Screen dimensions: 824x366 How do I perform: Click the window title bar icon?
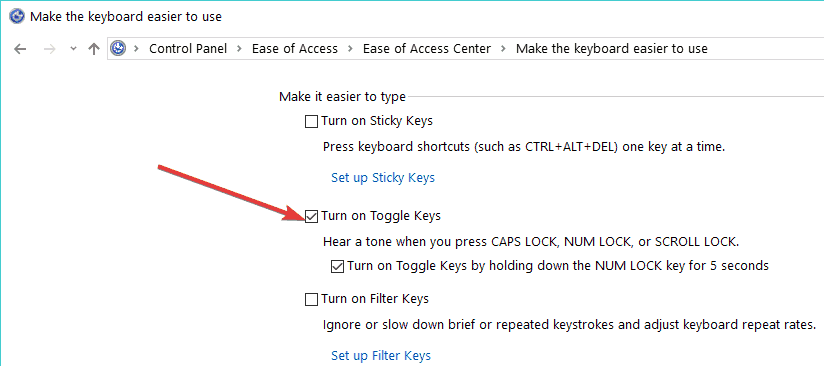pyautogui.click(x=17, y=17)
